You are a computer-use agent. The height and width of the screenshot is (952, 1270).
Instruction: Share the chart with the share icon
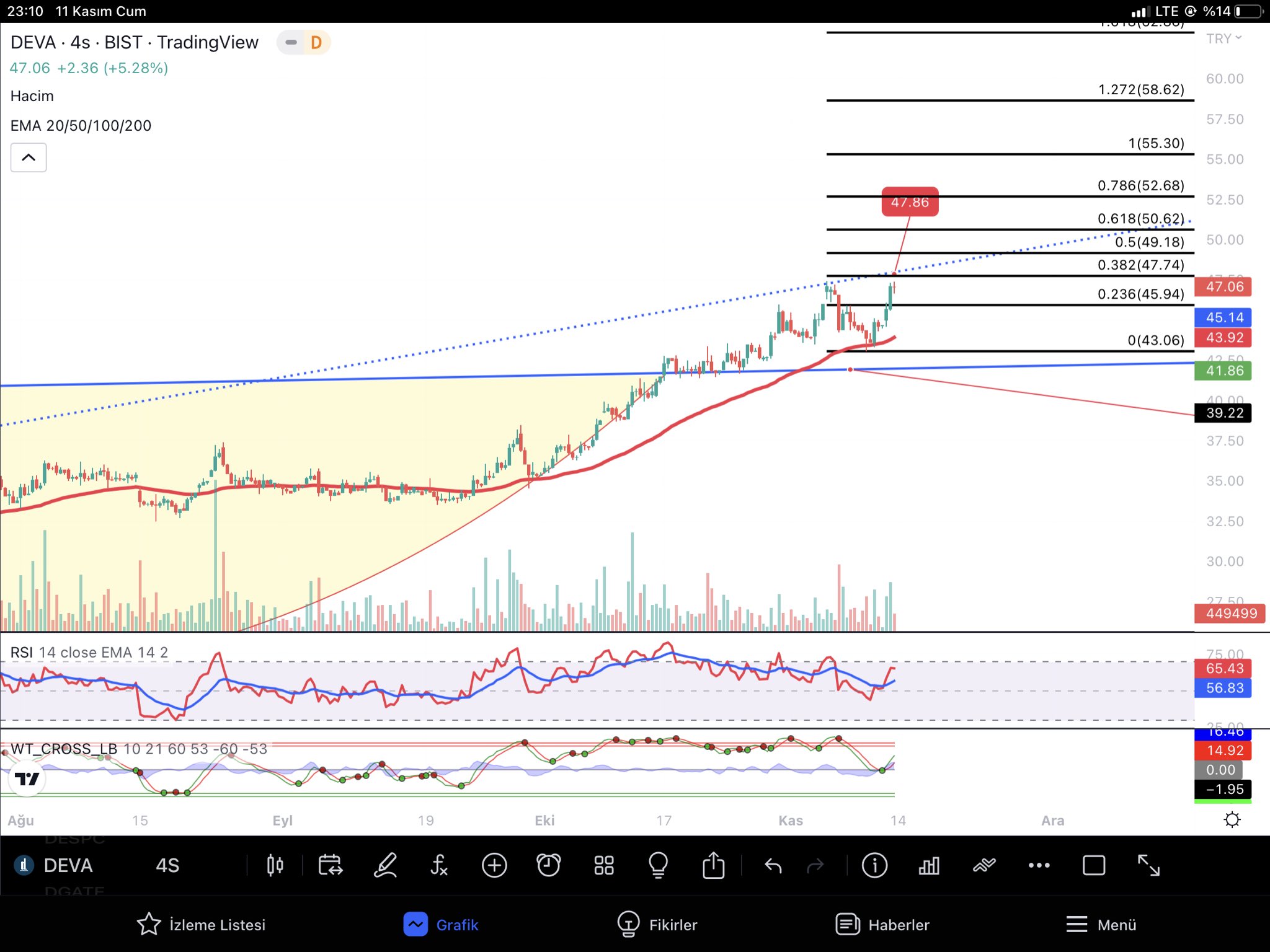tap(713, 865)
